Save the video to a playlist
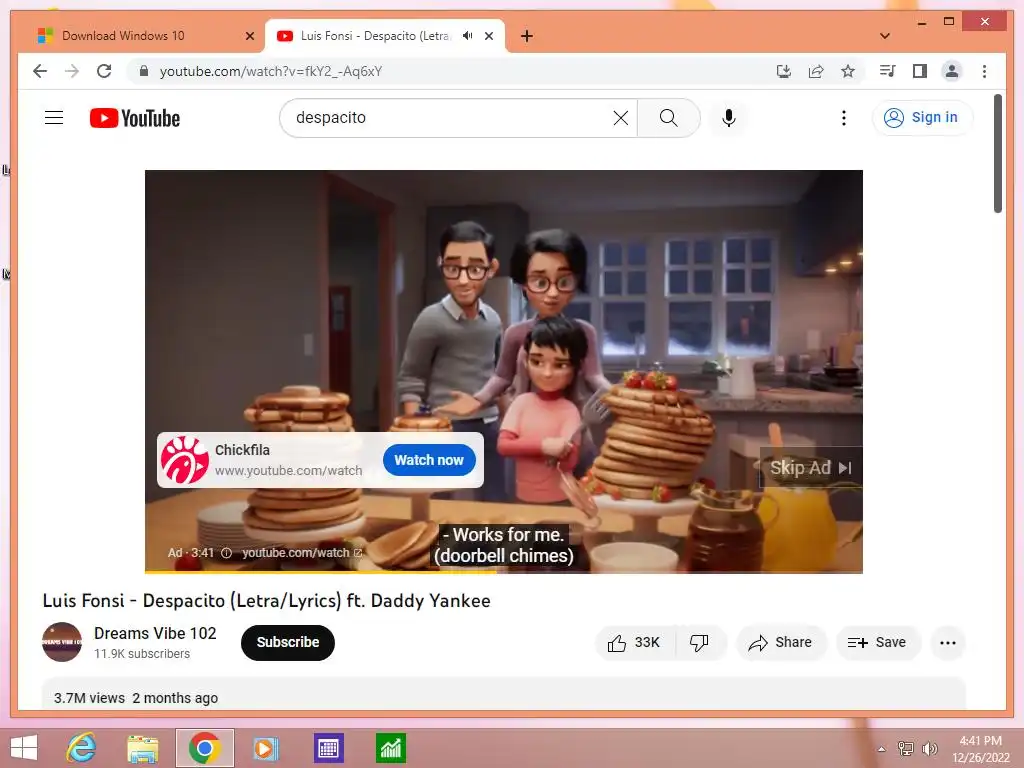This screenshot has width=1024, height=768. coord(877,643)
